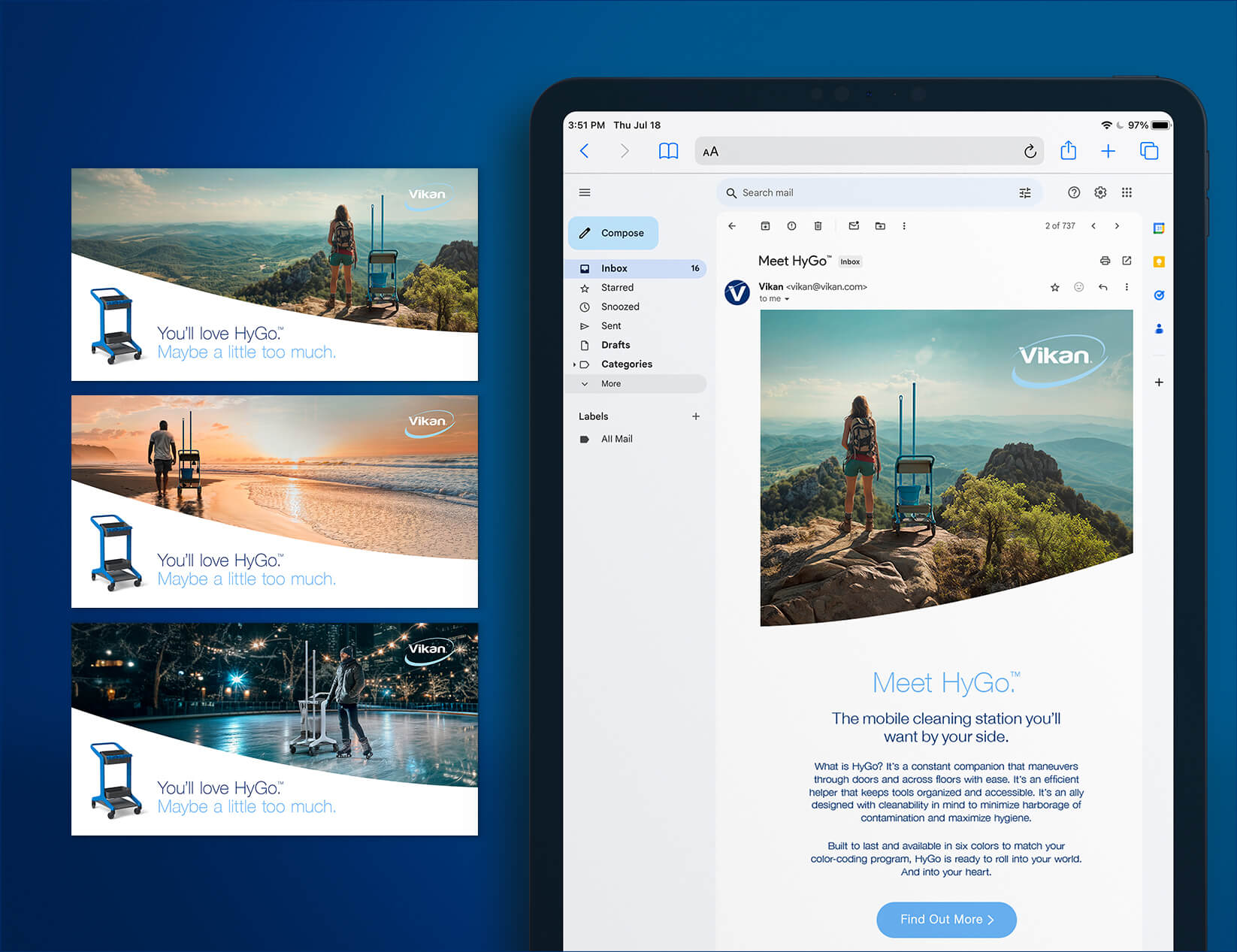Screen dimensions: 1237x952
Task: Select the Inbox folder
Action: tap(635, 268)
